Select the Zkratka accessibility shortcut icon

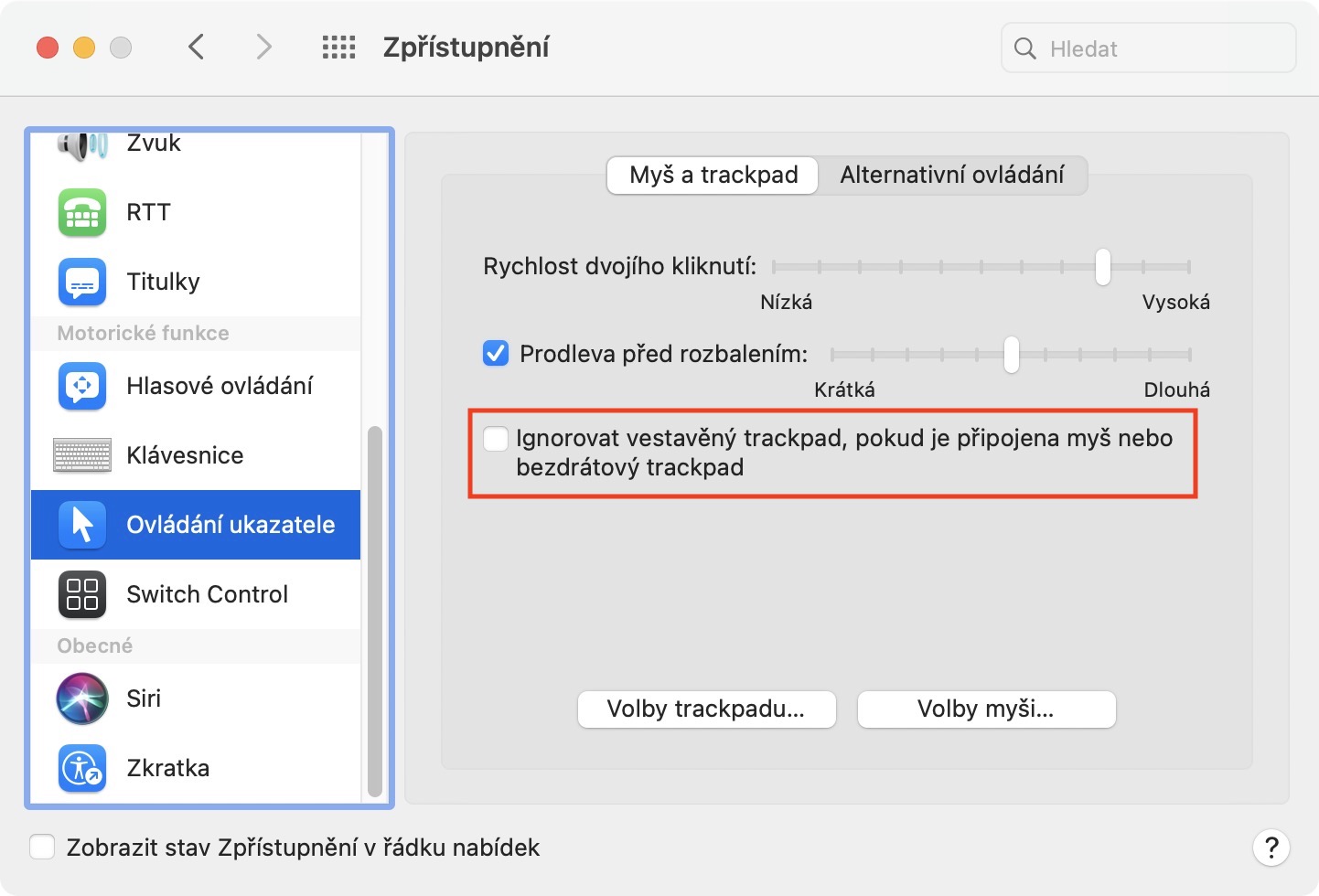coord(82,768)
